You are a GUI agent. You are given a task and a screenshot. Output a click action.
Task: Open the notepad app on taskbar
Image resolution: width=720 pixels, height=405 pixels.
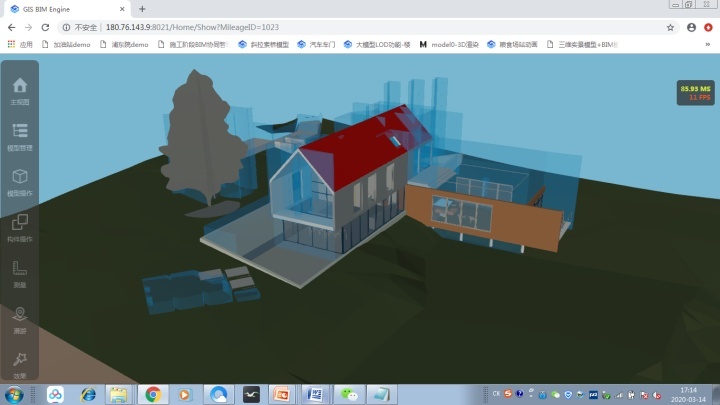click(x=382, y=394)
